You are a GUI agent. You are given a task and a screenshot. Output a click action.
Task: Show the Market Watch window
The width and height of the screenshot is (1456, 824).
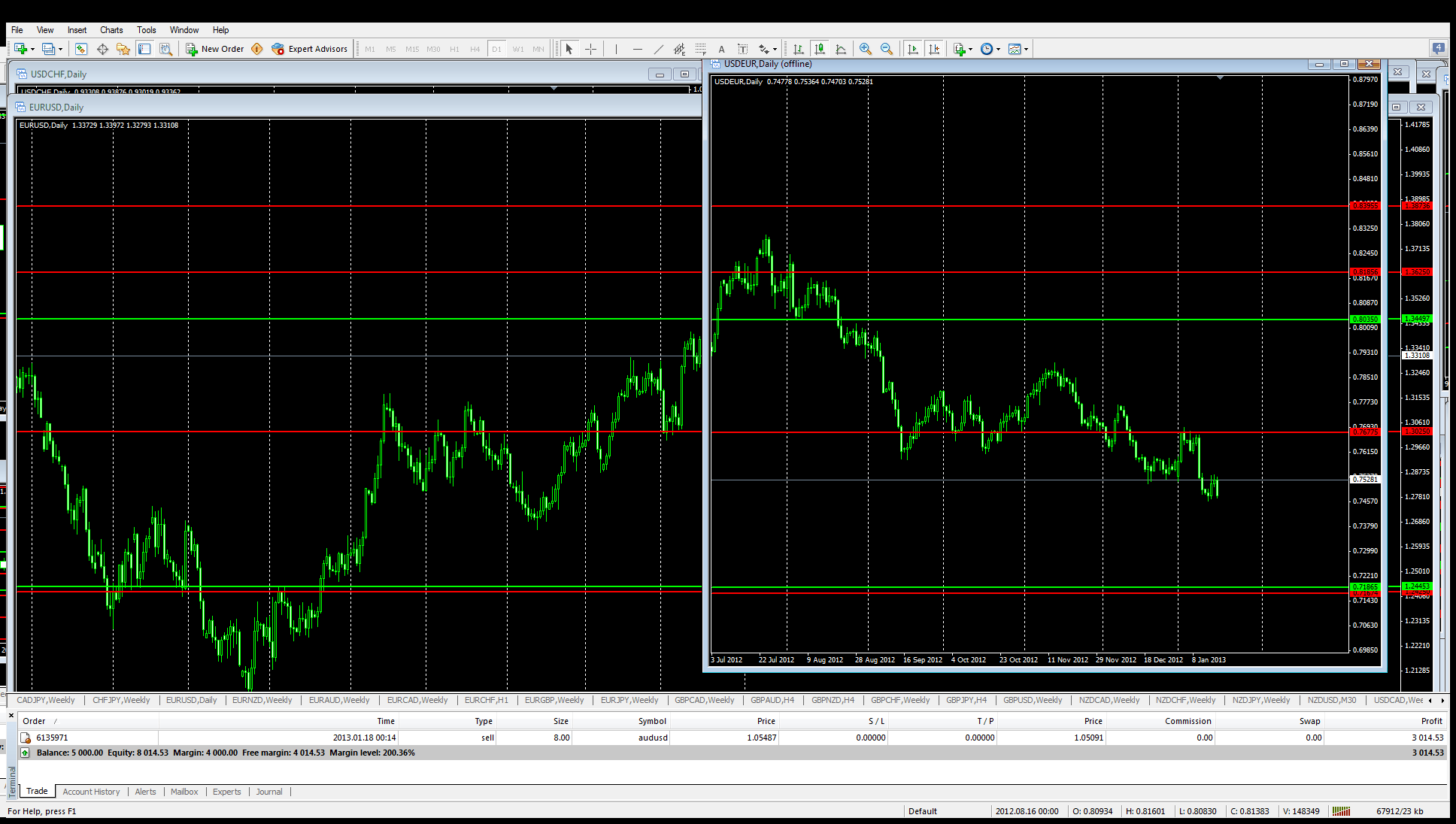pyautogui.click(x=81, y=49)
